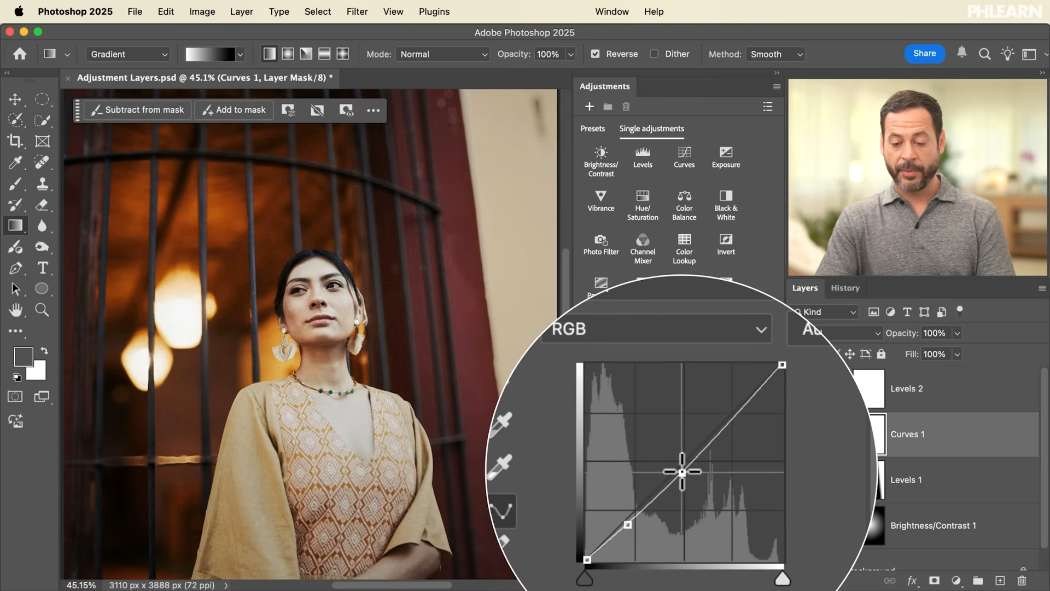
Task: Open the Kind filter dropdown in Layers
Action: coord(826,312)
